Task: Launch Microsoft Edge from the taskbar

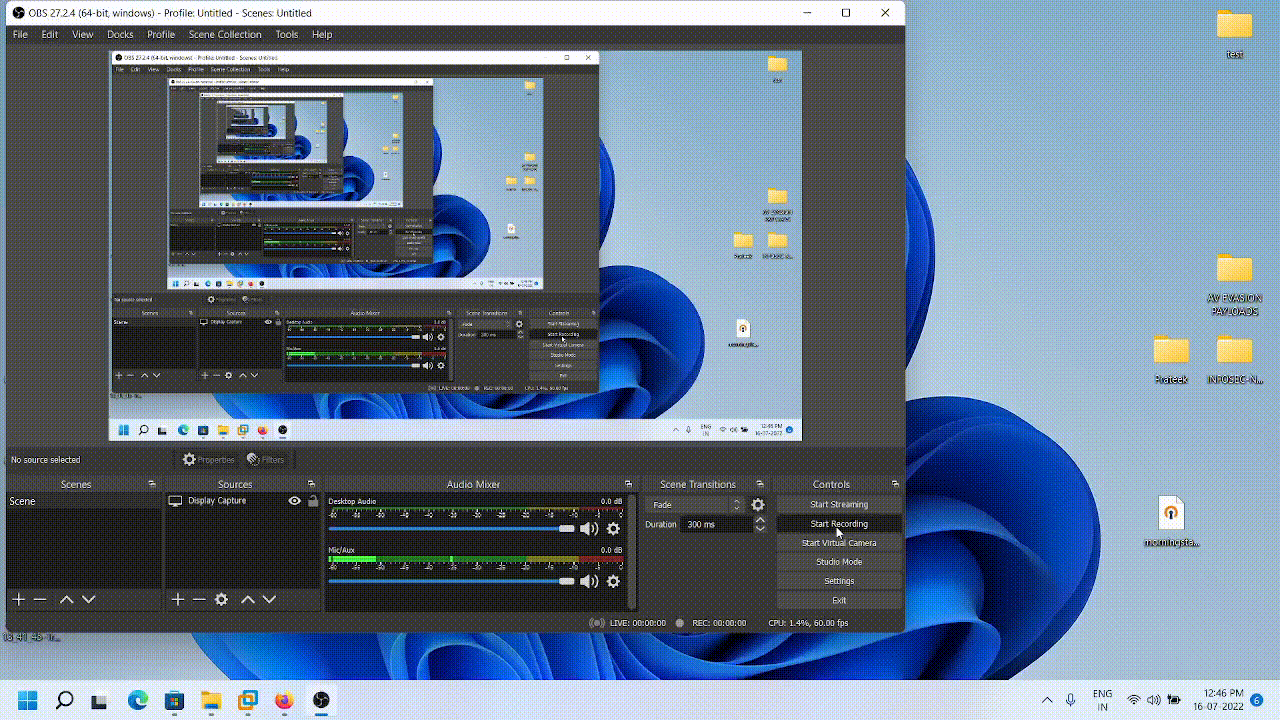Action: [138, 700]
